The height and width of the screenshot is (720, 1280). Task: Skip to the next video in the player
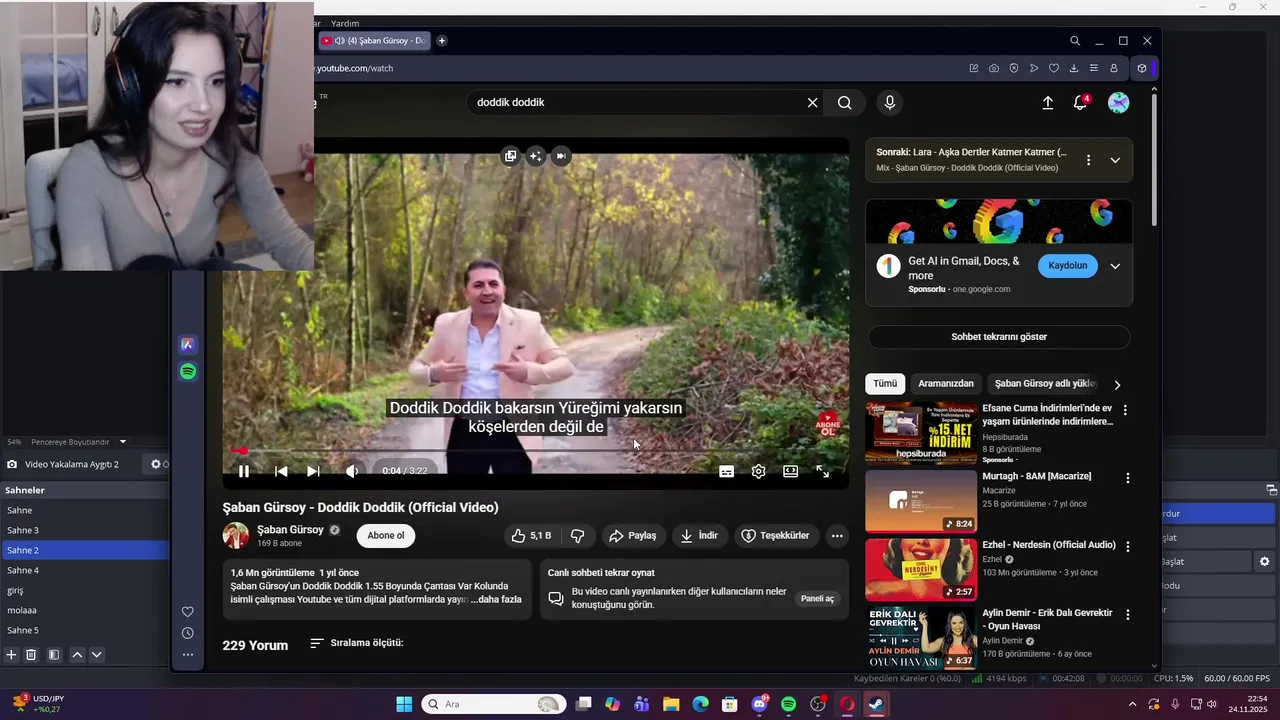click(313, 471)
